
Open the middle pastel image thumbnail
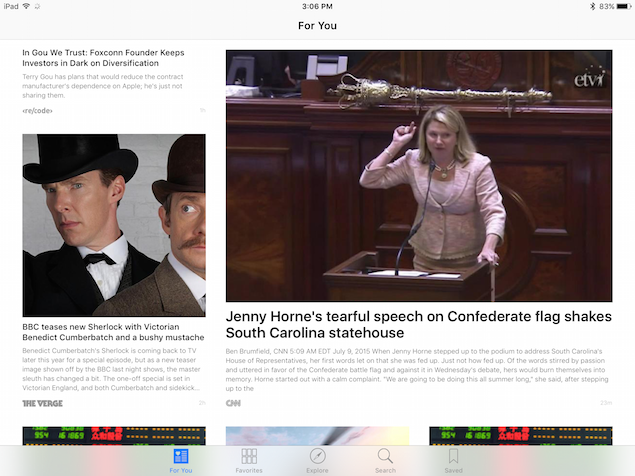click(x=318, y=436)
